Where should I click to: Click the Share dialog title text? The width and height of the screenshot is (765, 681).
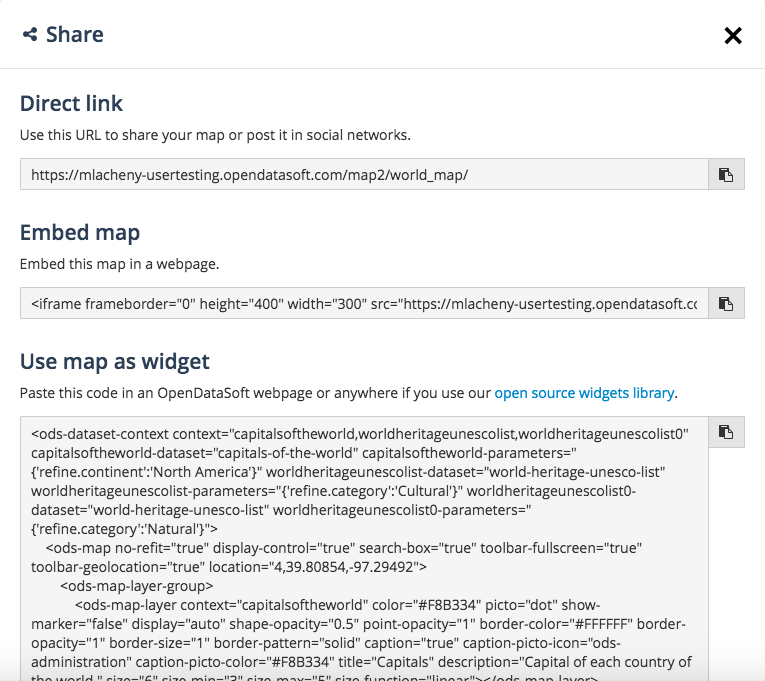75,35
